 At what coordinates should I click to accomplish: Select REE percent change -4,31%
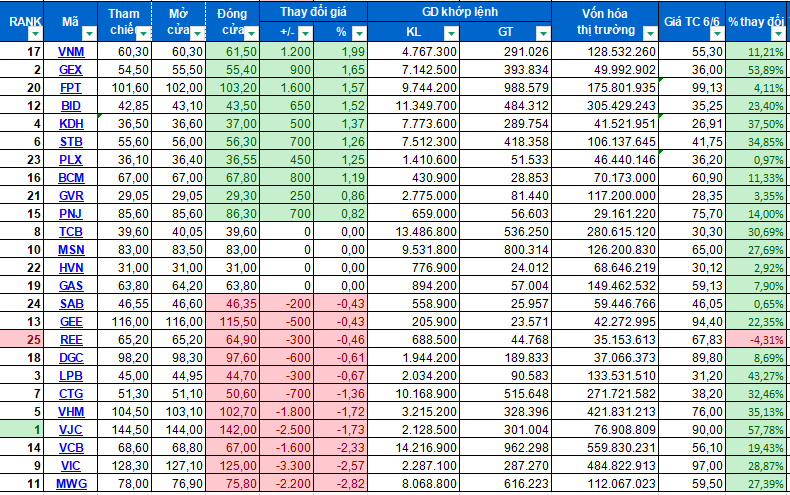pos(758,340)
